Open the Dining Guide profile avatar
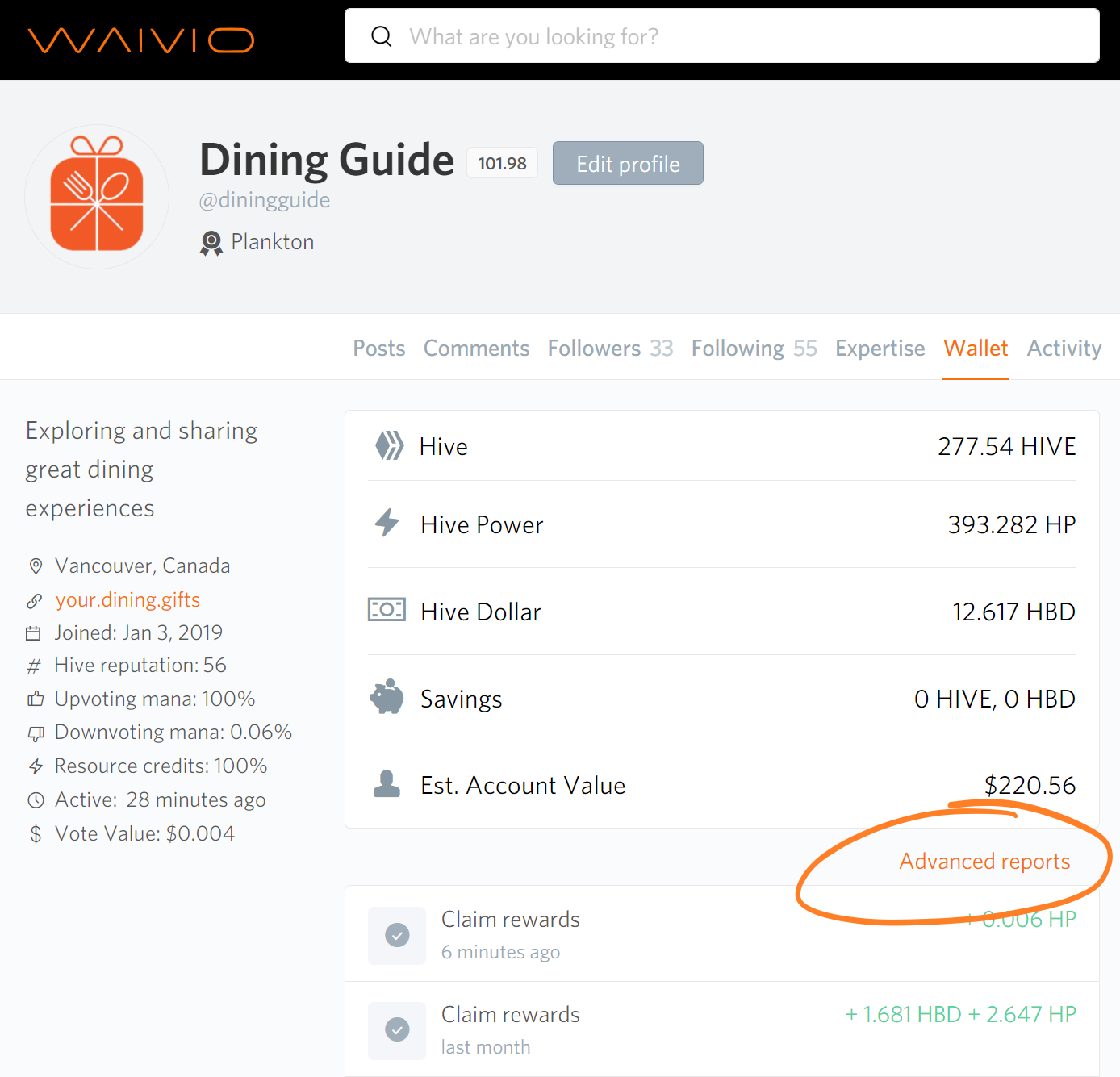 coord(97,196)
